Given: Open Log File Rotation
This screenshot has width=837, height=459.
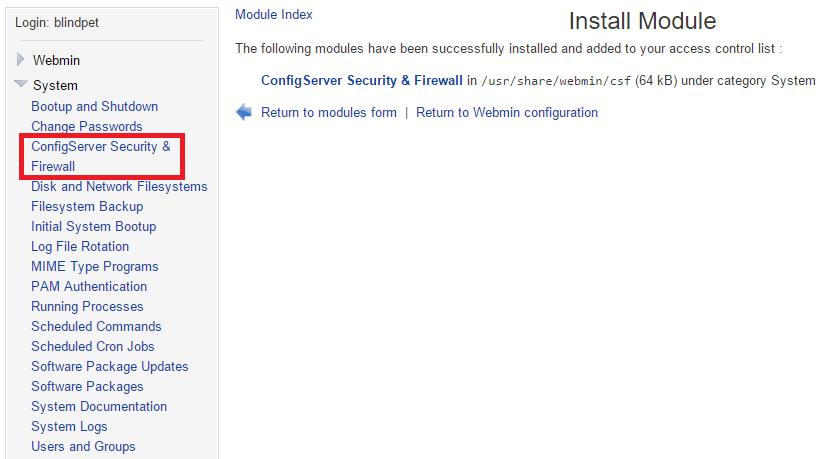Looking at the screenshot, I should tap(80, 246).
